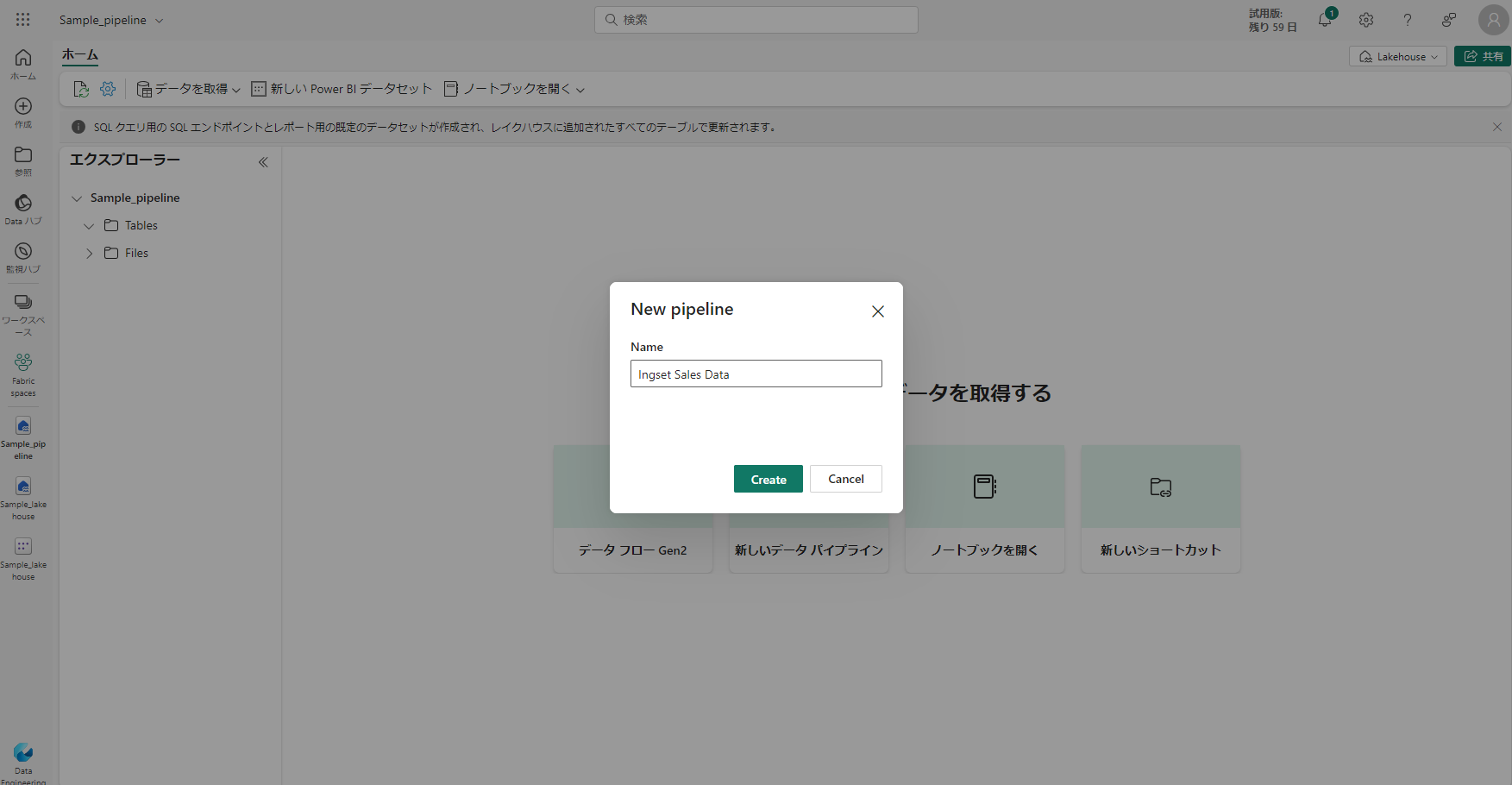
Task: Click the refresh page icon in the toolbar
Action: [x=81, y=89]
